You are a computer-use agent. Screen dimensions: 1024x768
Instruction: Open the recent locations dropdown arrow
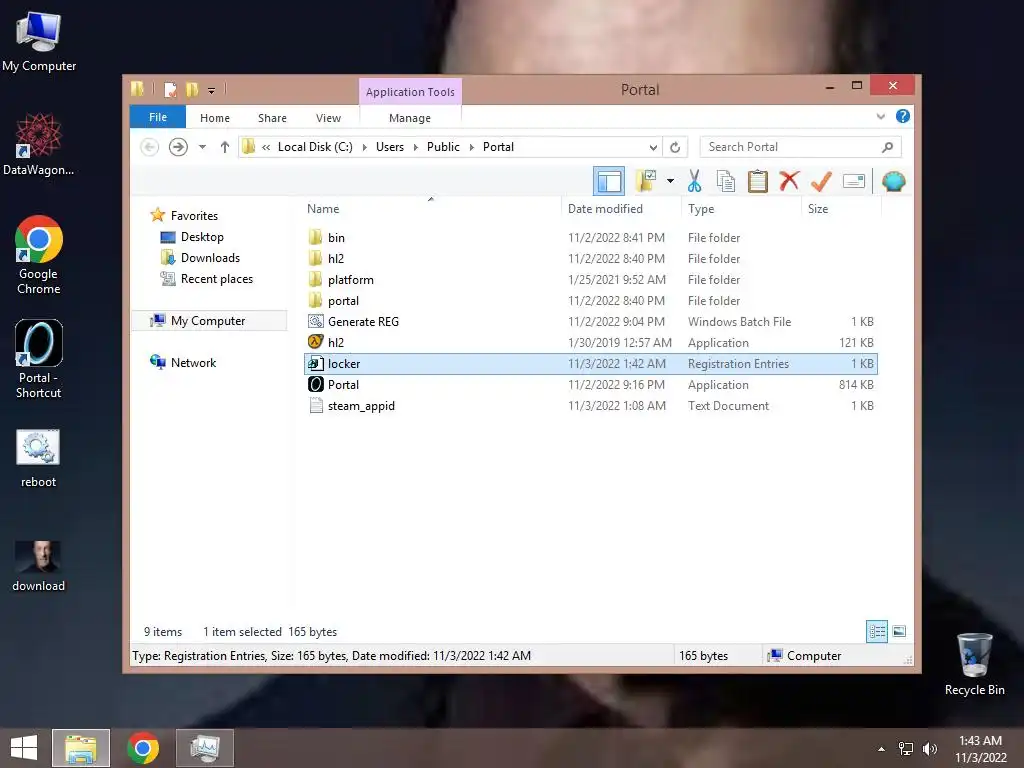click(202, 147)
